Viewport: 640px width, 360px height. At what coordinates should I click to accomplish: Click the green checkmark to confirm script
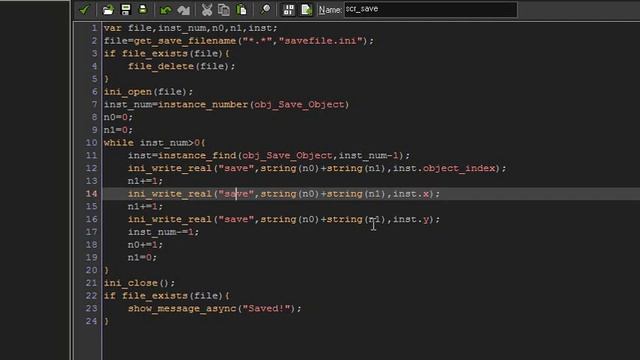click(84, 9)
